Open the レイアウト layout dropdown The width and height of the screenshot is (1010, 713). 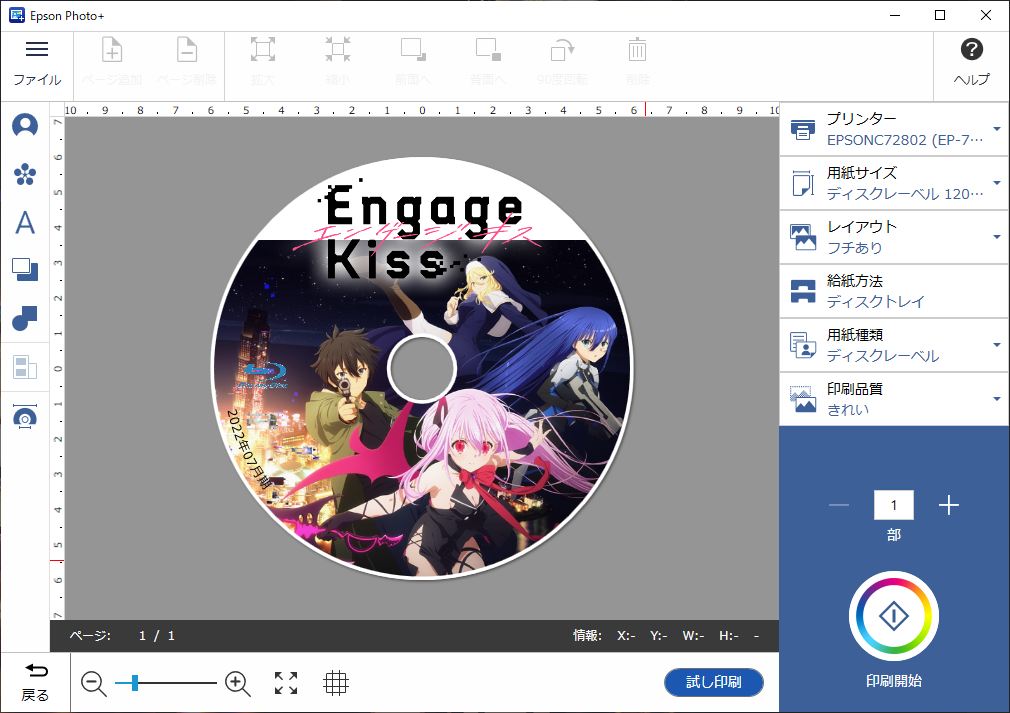coord(894,237)
